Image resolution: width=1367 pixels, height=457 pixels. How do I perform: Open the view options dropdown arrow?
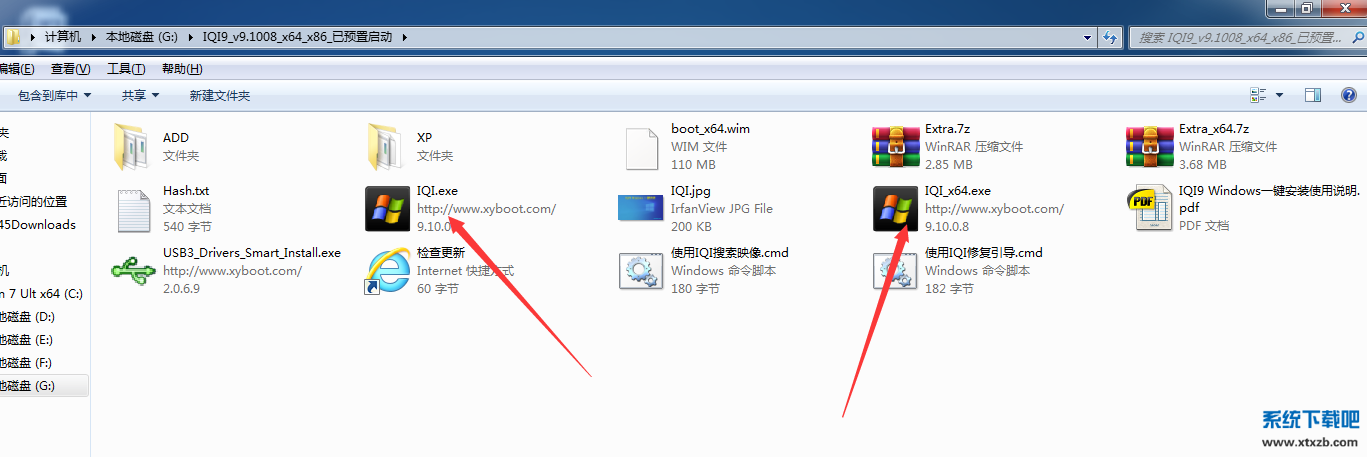1279,95
